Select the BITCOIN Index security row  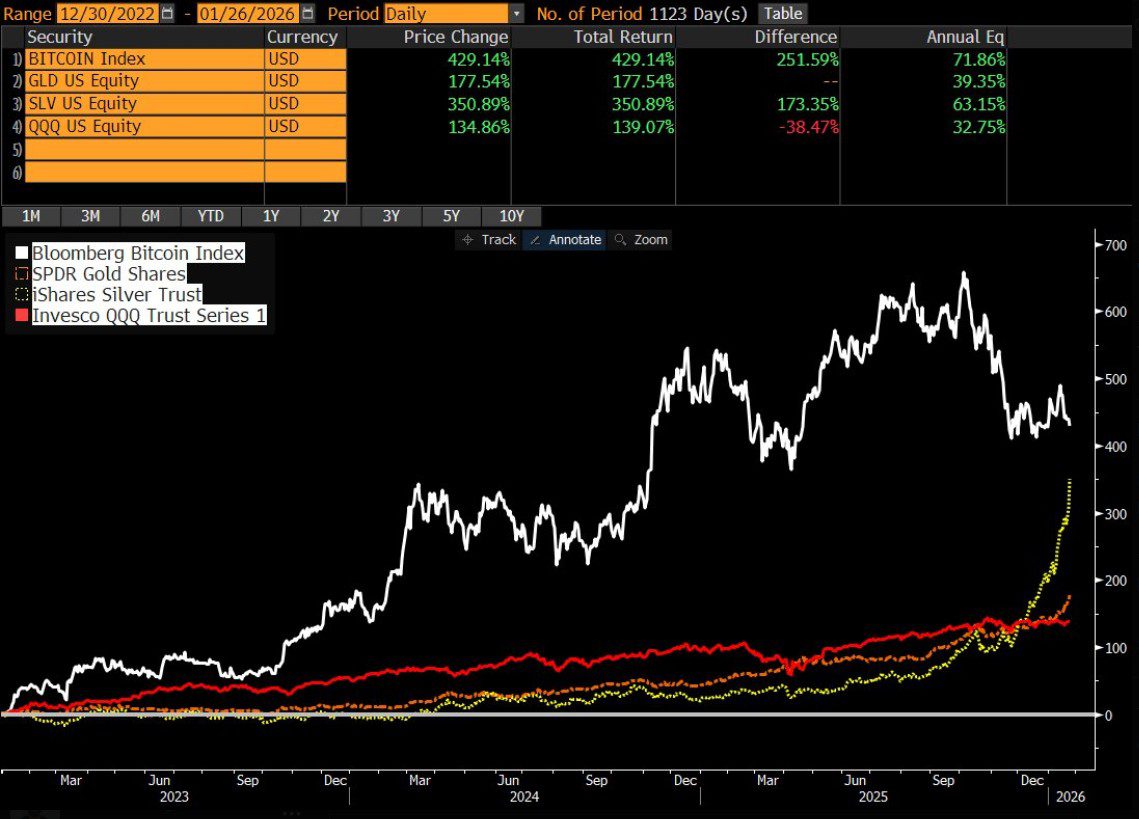click(140, 59)
